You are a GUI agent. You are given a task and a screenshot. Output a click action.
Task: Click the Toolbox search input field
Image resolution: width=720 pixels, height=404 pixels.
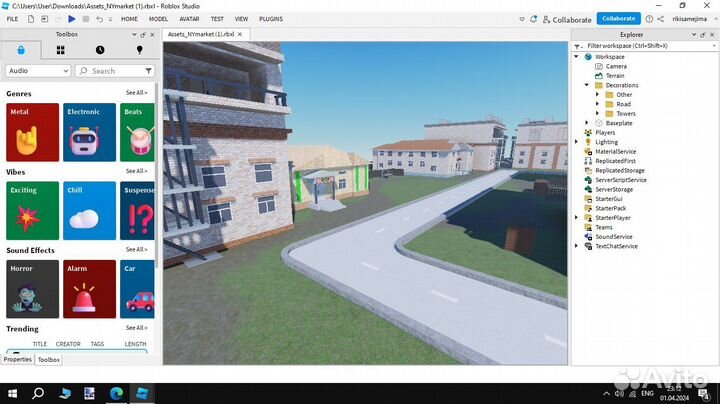(115, 71)
